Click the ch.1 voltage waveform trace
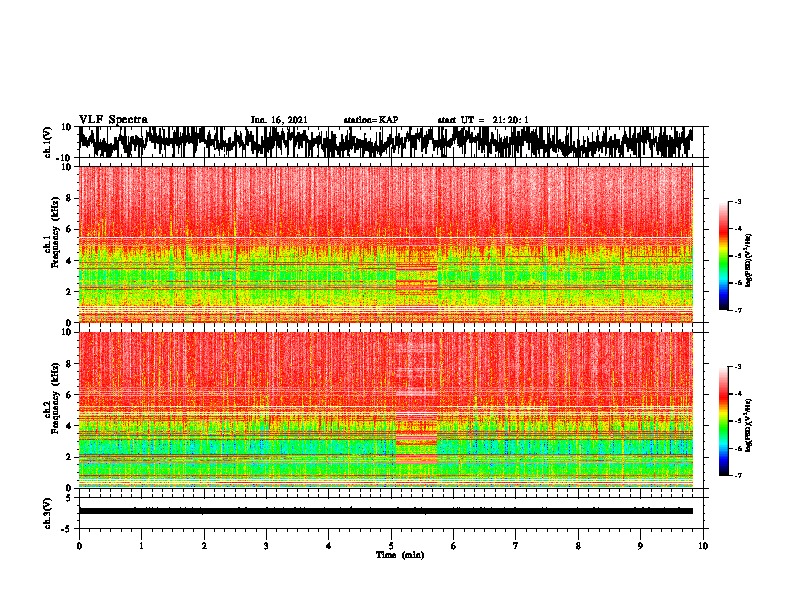This screenshot has height=612, width=792. click(385, 142)
